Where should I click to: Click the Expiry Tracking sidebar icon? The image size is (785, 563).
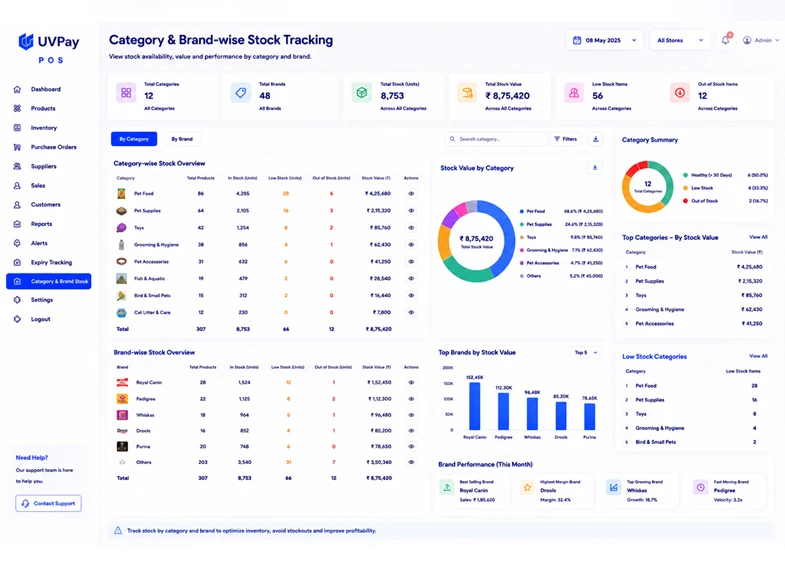pos(17,262)
